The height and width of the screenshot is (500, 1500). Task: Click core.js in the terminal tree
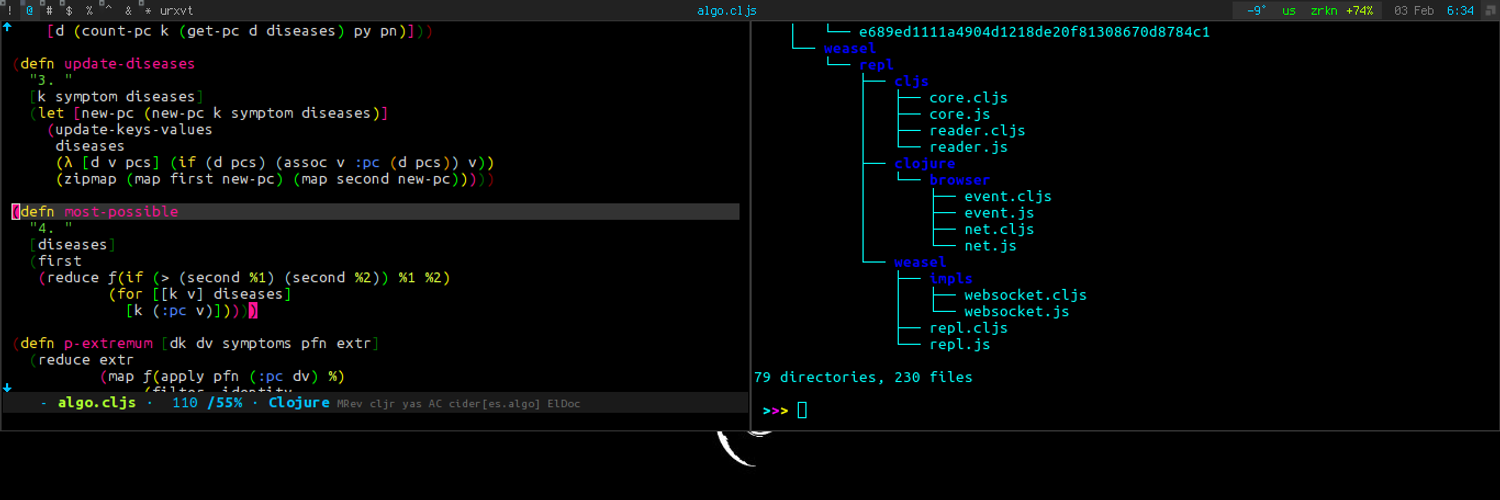pos(959,114)
